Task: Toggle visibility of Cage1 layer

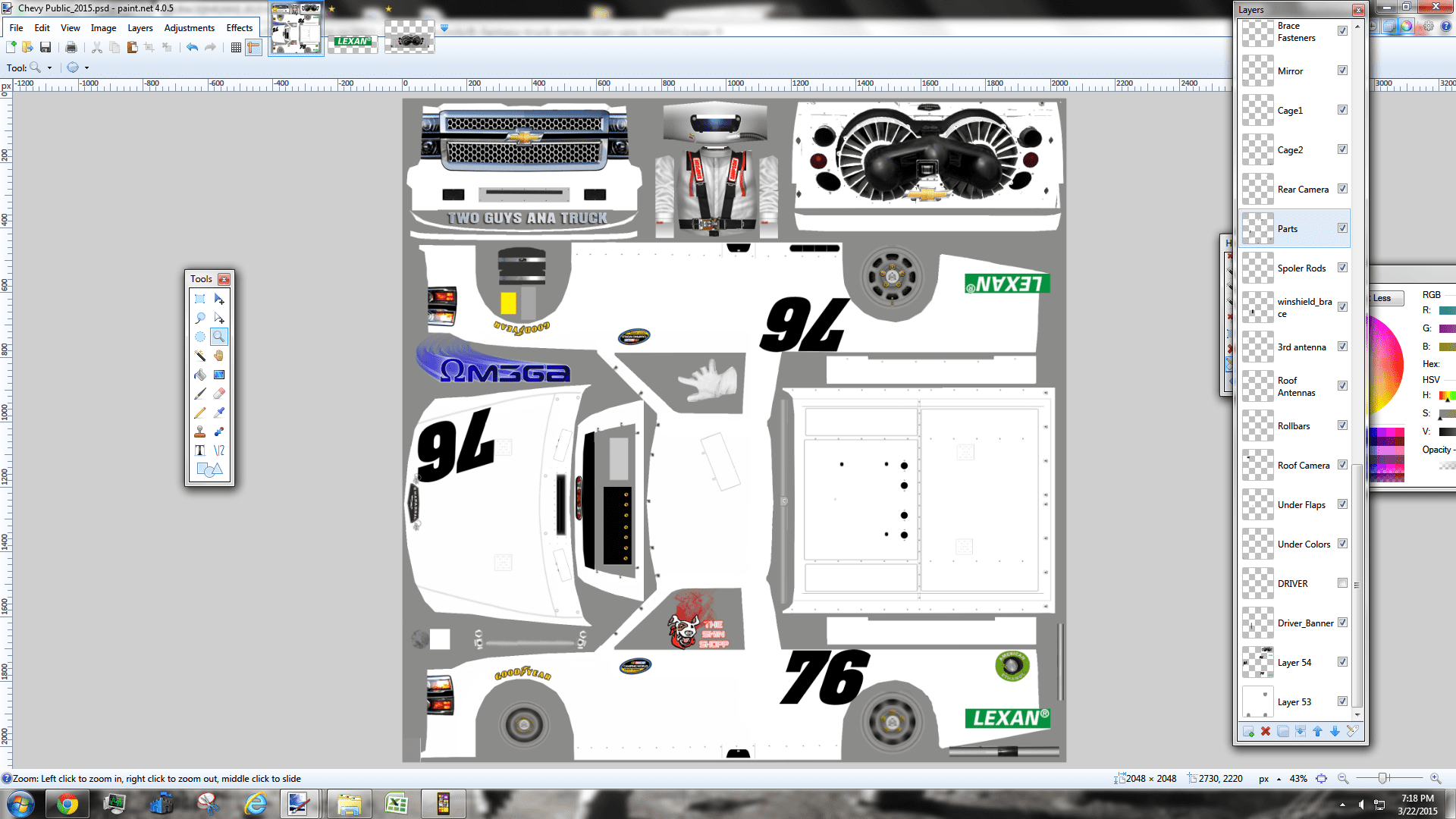Action: click(1342, 110)
